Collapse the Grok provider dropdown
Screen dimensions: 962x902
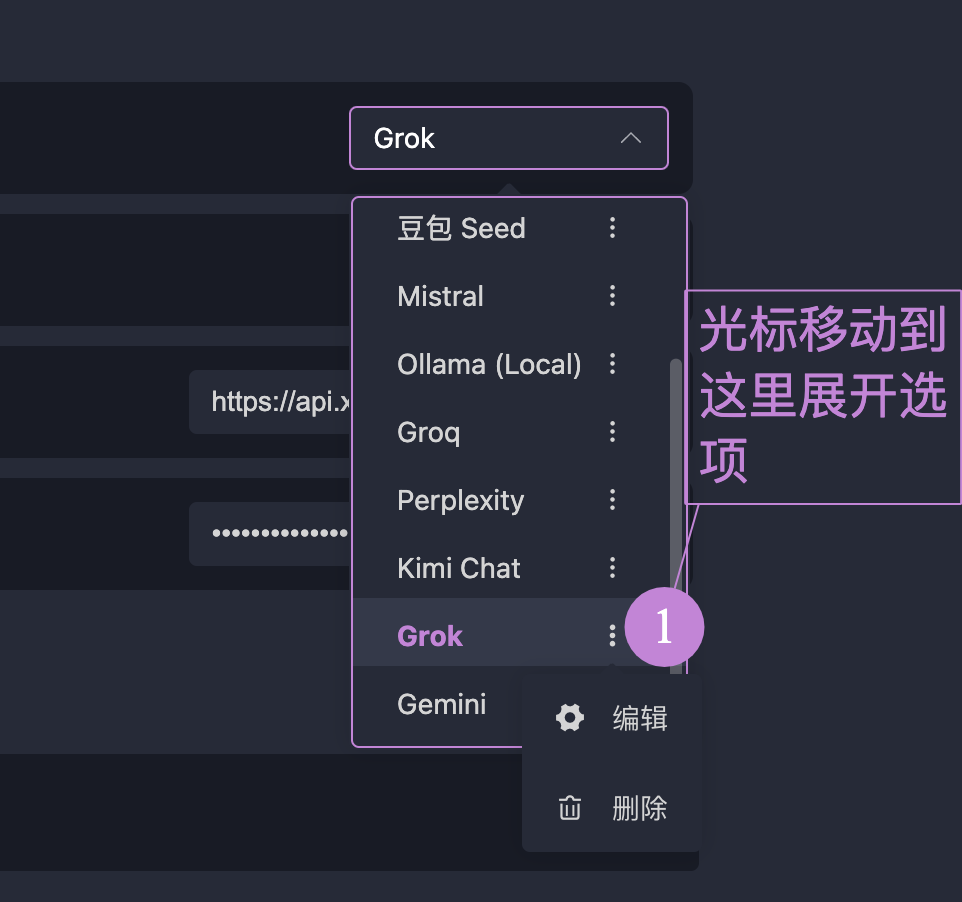click(x=508, y=138)
